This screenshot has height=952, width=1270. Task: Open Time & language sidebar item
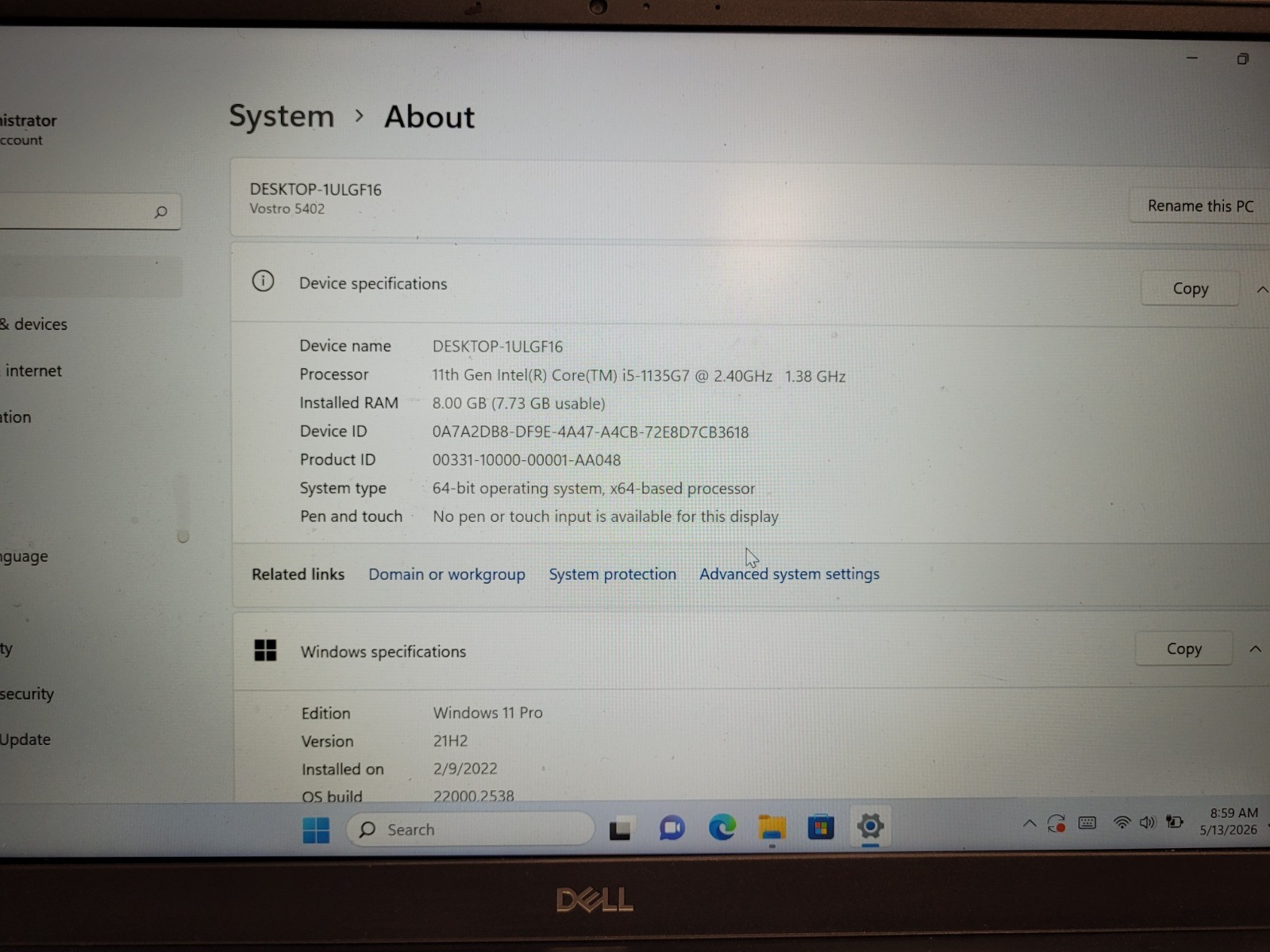point(24,556)
